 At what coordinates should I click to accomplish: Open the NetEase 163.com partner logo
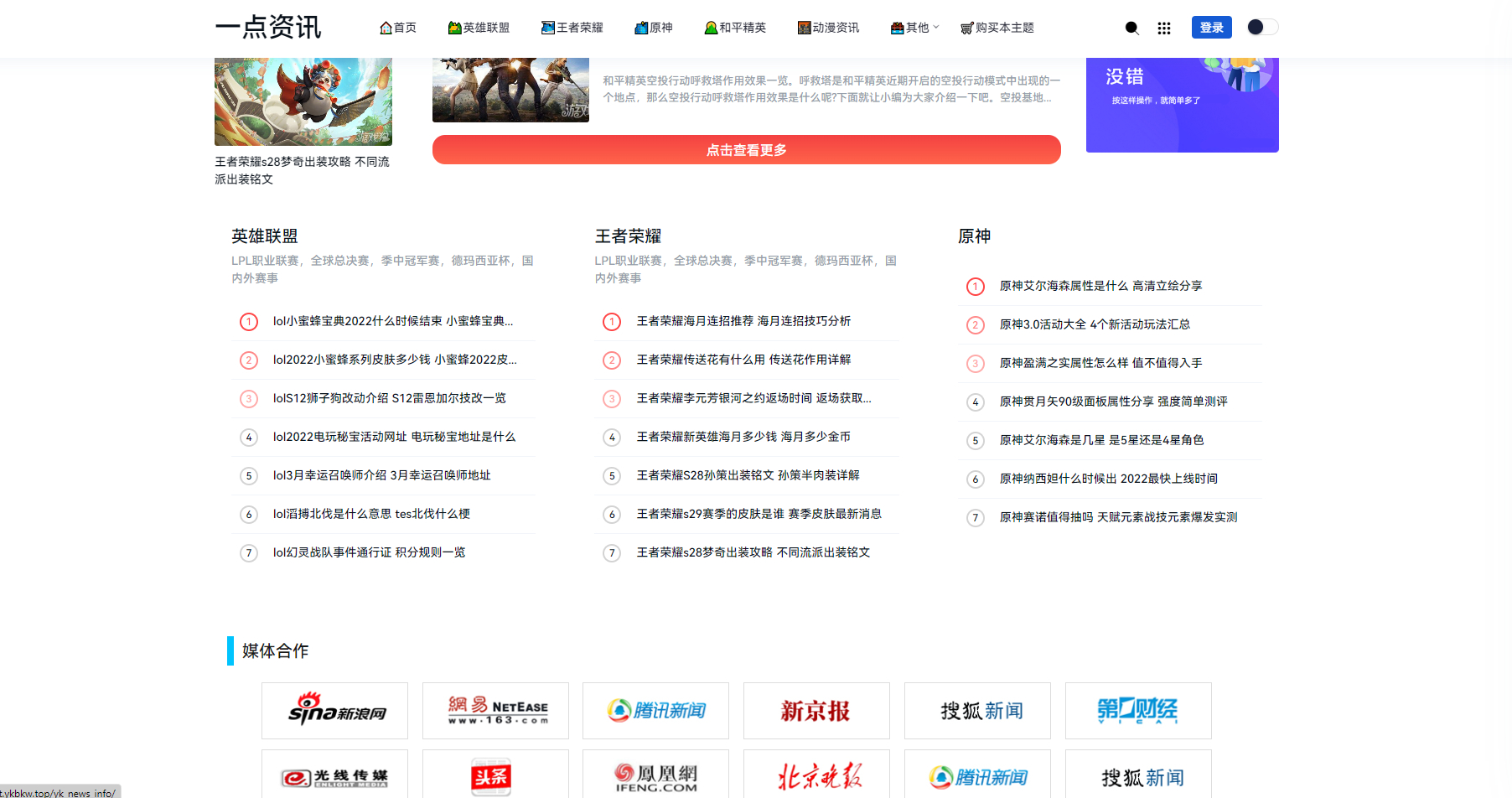pyautogui.click(x=495, y=710)
